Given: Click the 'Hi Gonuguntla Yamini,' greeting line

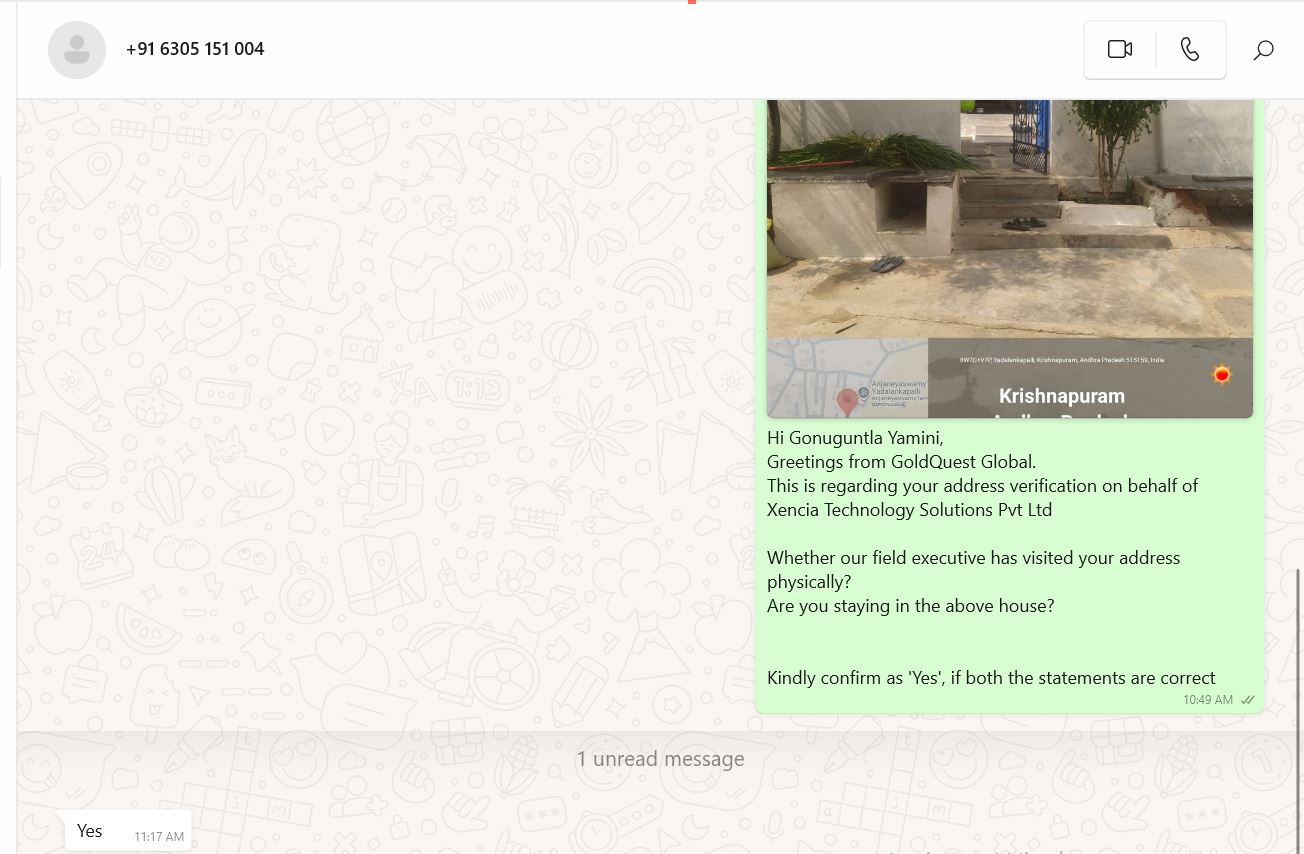Looking at the screenshot, I should pyautogui.click(x=855, y=437).
